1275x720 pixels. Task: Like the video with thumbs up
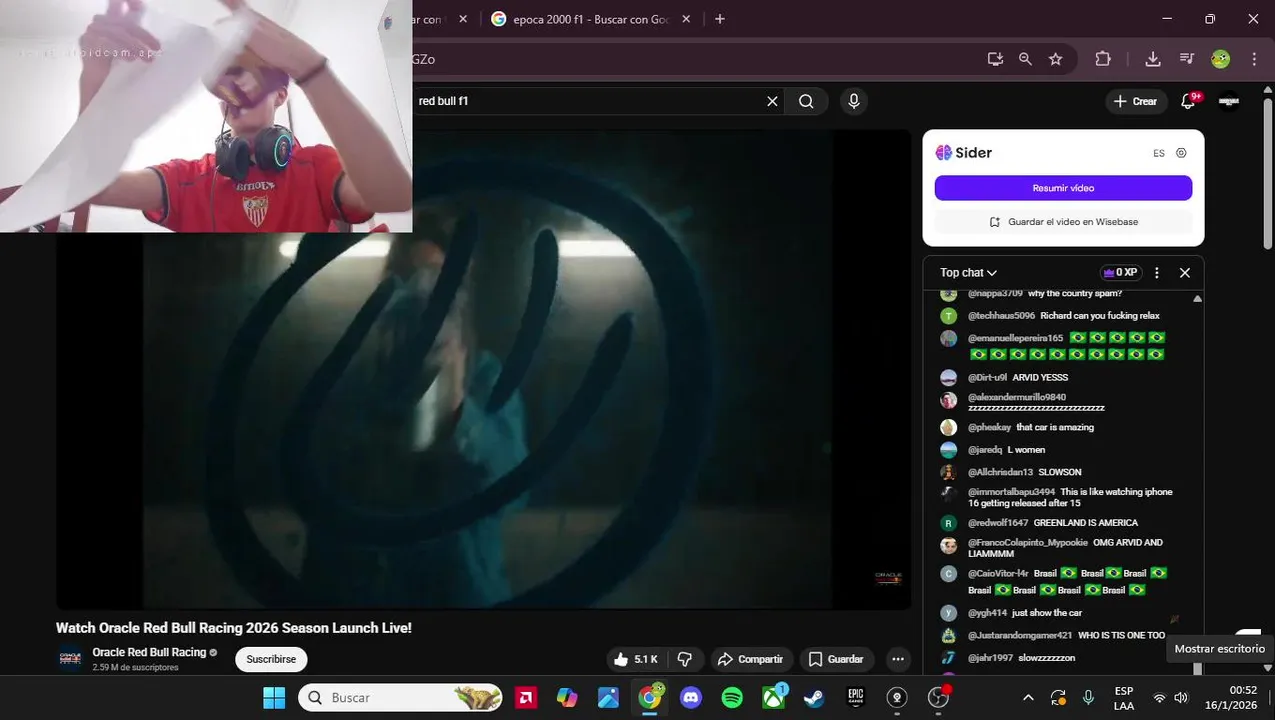click(x=636, y=659)
